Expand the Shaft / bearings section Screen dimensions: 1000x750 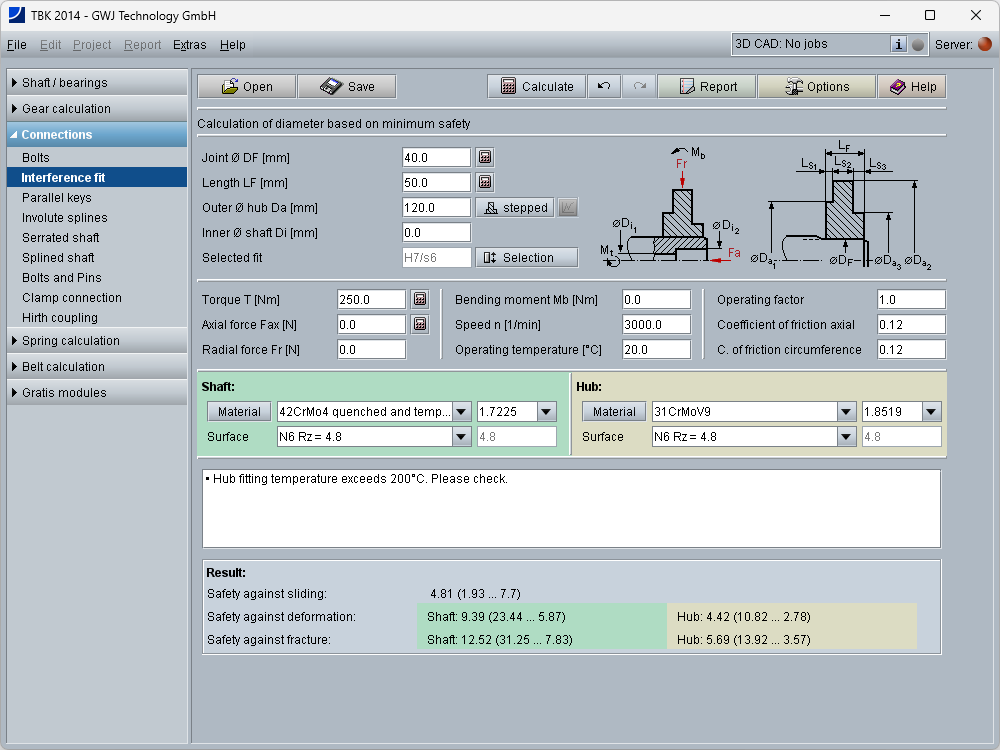(x=96, y=83)
